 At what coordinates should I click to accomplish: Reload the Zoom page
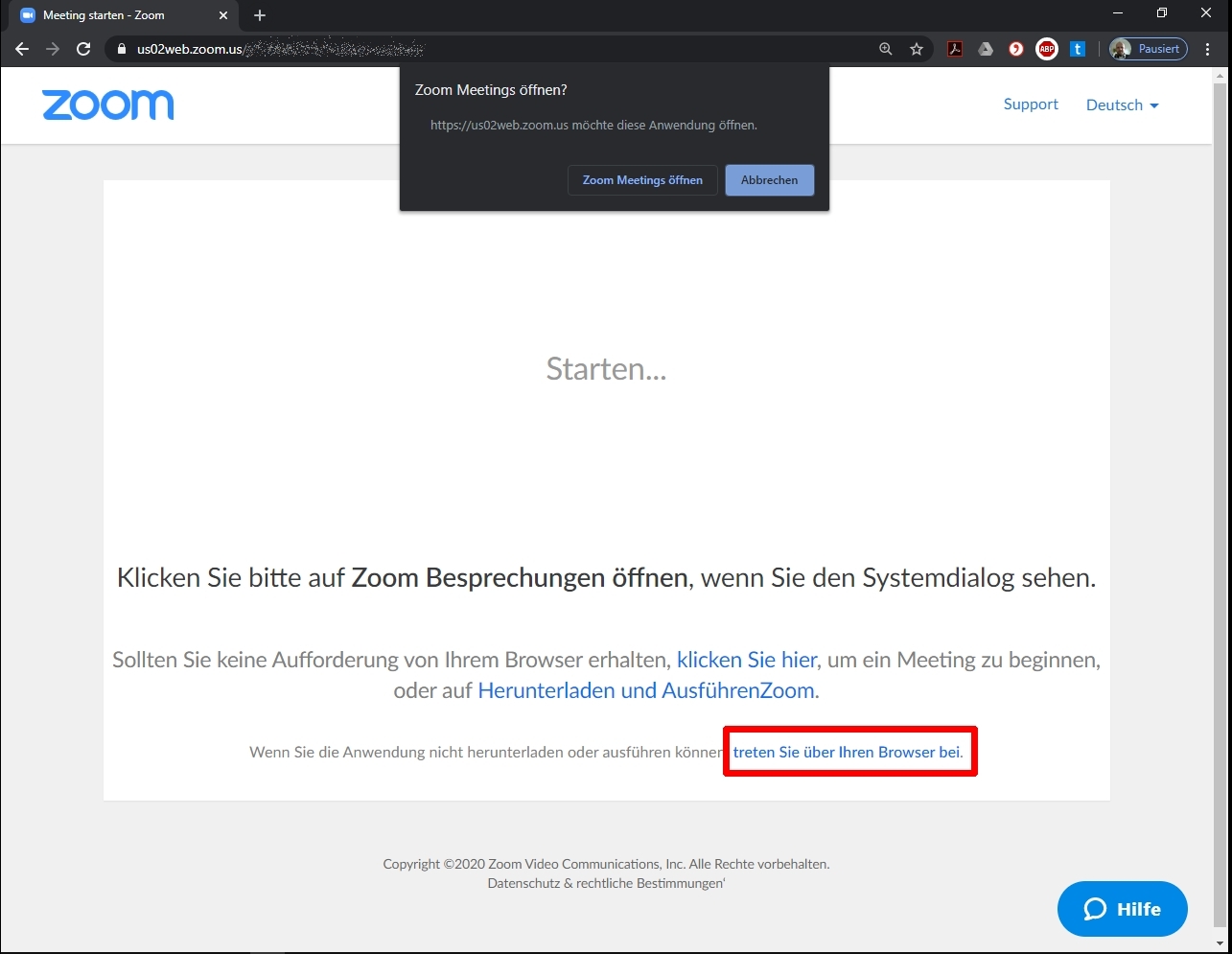(x=83, y=49)
